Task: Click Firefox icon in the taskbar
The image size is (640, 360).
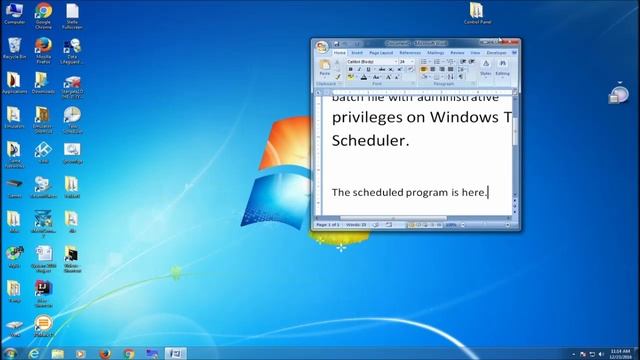Action: [105, 353]
